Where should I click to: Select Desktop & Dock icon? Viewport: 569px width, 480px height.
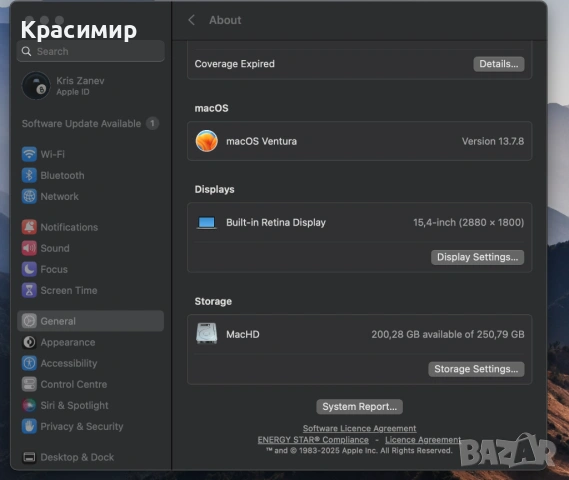29,457
